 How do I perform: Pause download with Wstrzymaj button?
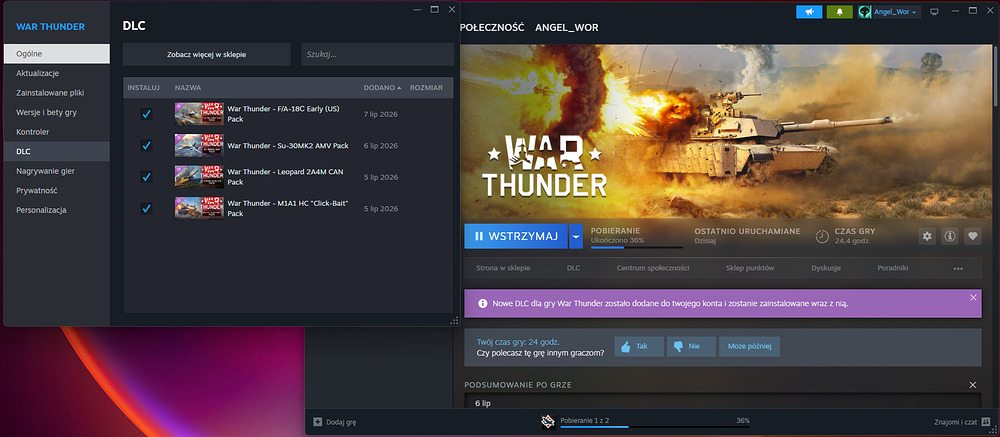coord(516,236)
